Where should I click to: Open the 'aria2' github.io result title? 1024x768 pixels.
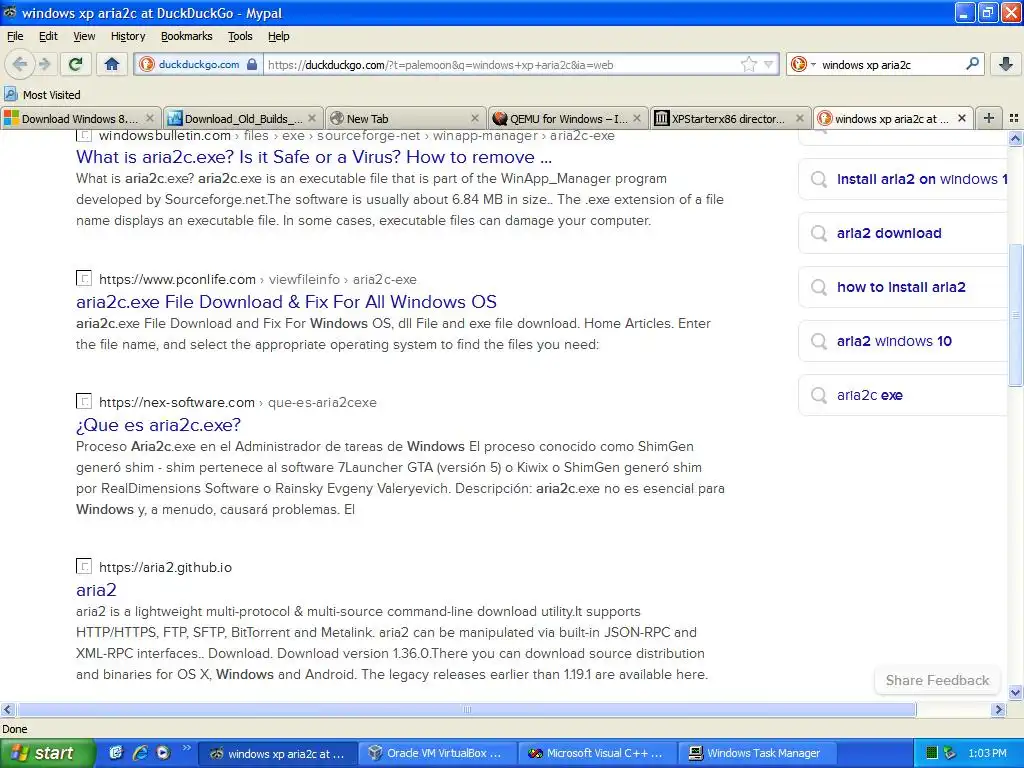(96, 590)
